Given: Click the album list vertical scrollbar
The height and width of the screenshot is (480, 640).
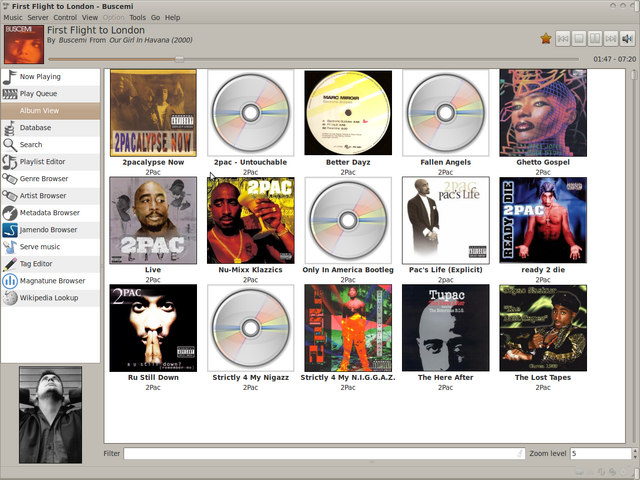Looking at the screenshot, I should [633, 256].
